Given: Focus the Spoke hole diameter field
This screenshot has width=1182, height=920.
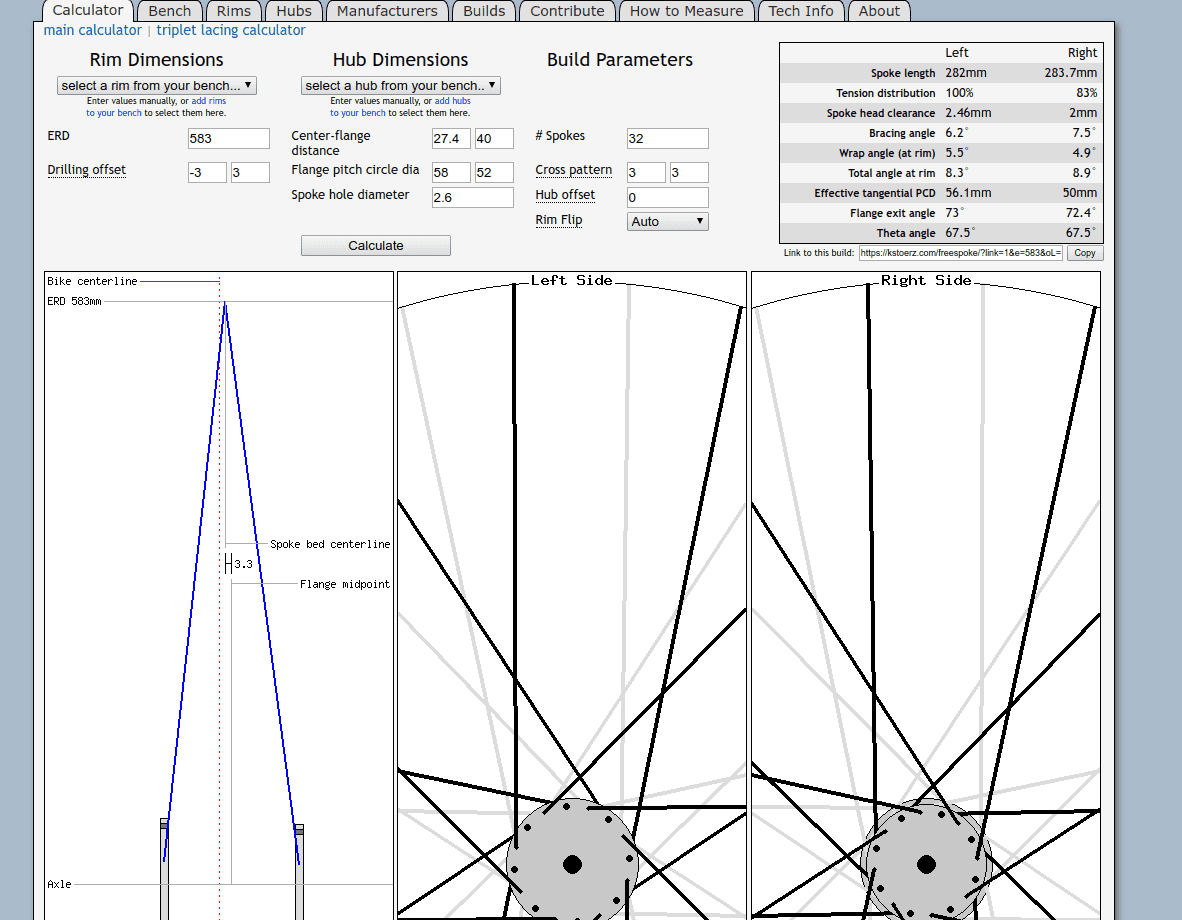Looking at the screenshot, I should click(472, 197).
